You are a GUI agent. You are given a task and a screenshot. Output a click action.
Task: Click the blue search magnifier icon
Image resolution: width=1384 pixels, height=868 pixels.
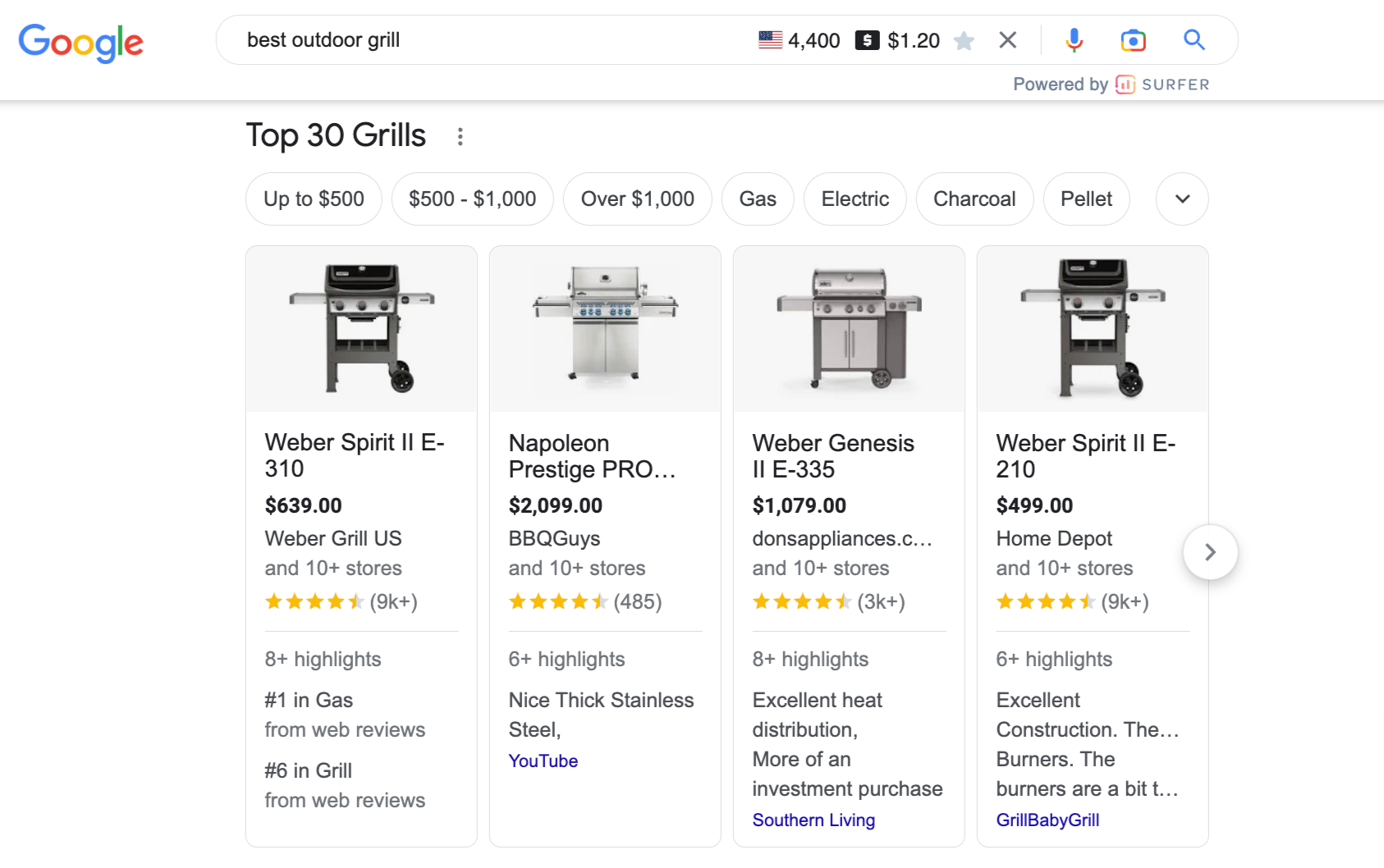point(1194,39)
